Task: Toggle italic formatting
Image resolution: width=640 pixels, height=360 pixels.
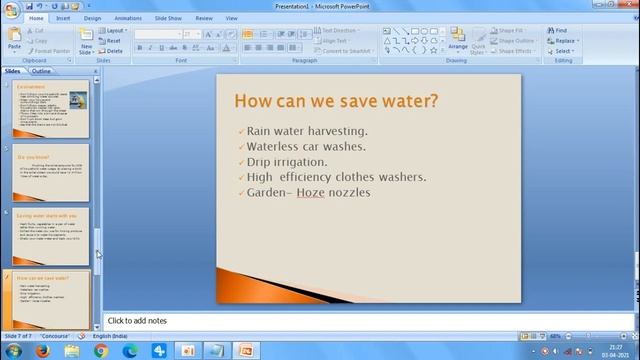Action: 151,48
